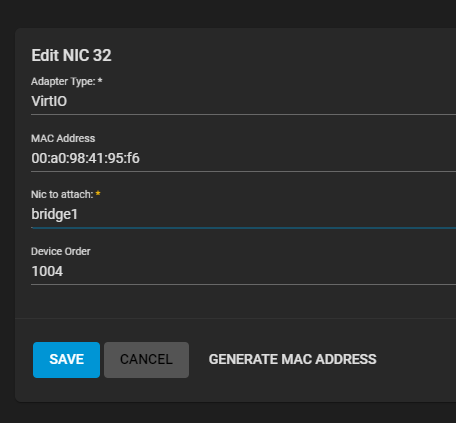Image resolution: width=456 pixels, height=423 pixels.
Task: Click the Adapter Type label
Action: click(x=63, y=82)
